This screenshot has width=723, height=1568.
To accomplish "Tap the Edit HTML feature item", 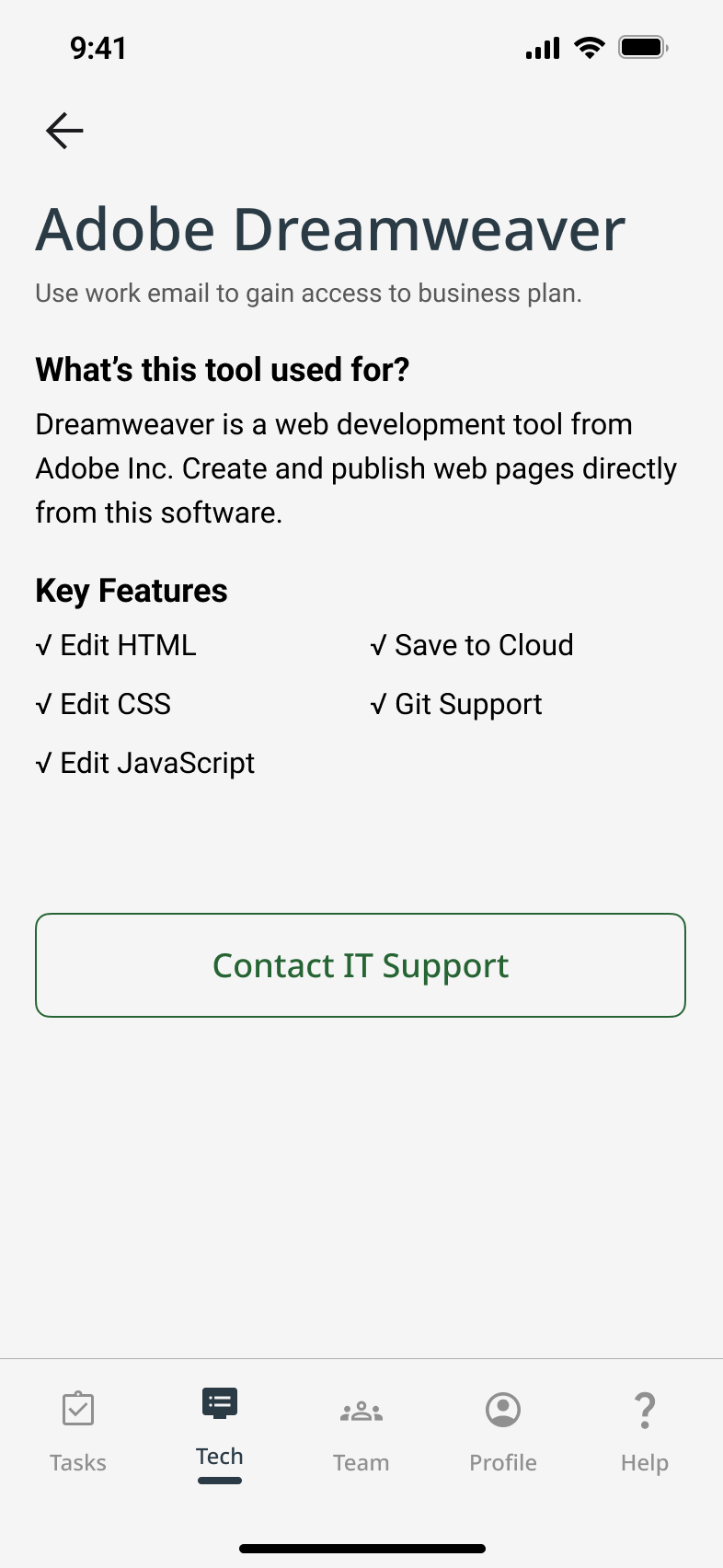I will [117, 645].
